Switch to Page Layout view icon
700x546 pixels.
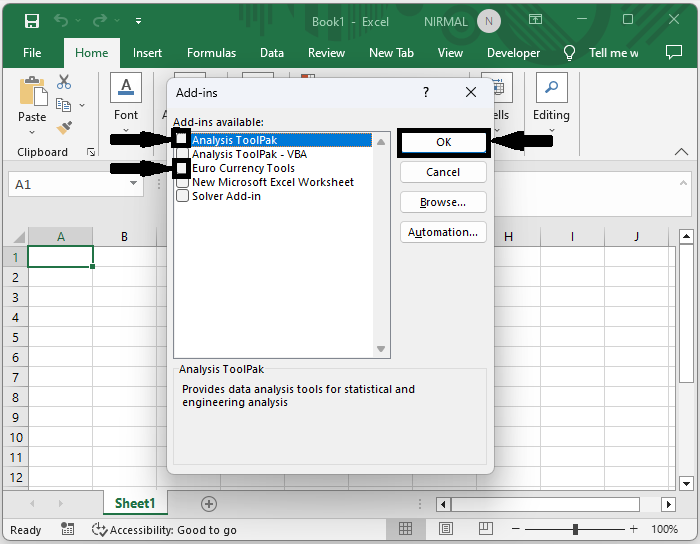[445, 529]
